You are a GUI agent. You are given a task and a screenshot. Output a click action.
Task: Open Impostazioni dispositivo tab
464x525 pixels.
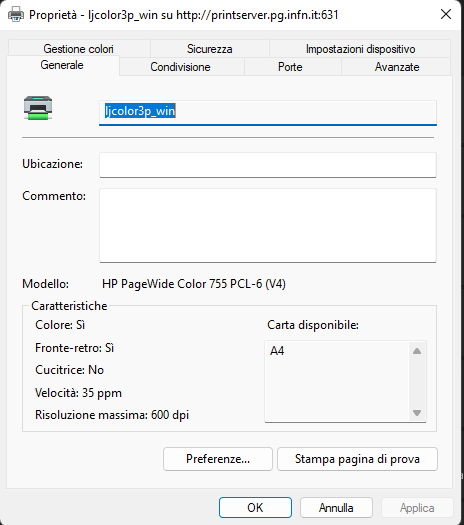(360, 49)
